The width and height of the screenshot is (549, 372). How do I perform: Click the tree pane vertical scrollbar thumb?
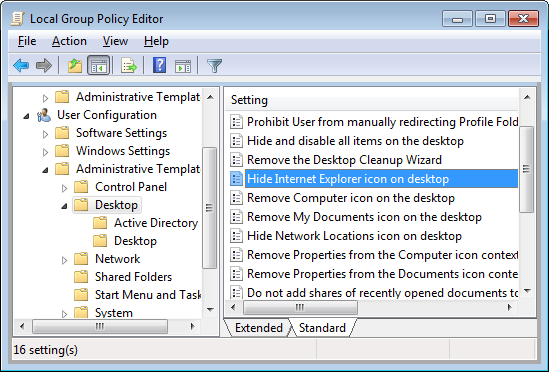(x=209, y=208)
